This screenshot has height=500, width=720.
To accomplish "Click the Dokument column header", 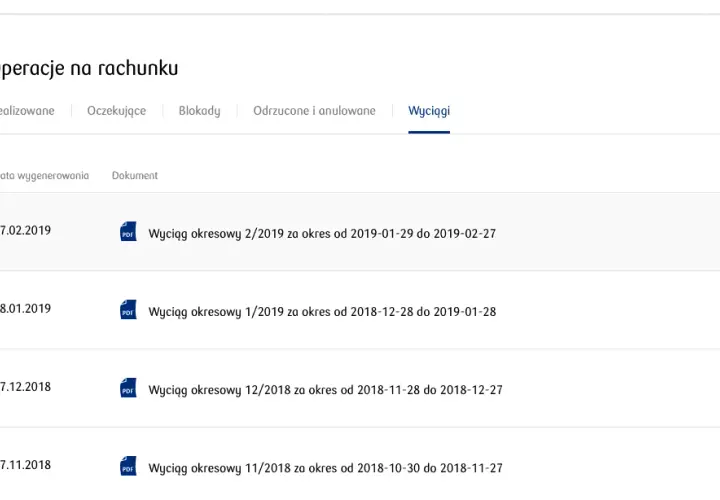I will tap(135, 175).
